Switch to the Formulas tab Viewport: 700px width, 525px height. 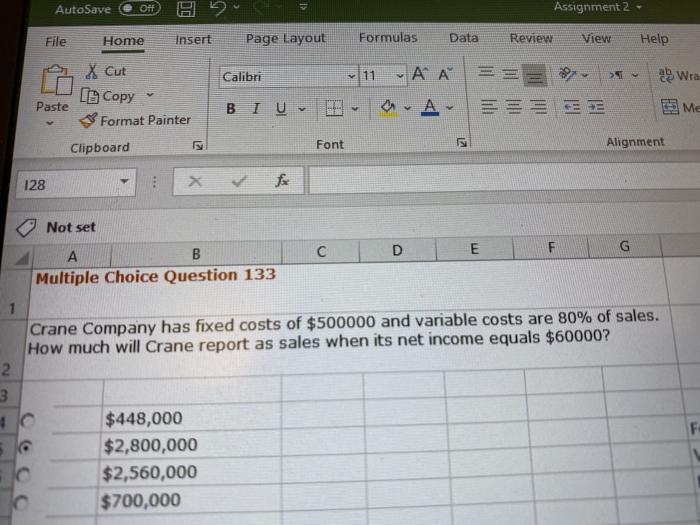(x=388, y=38)
